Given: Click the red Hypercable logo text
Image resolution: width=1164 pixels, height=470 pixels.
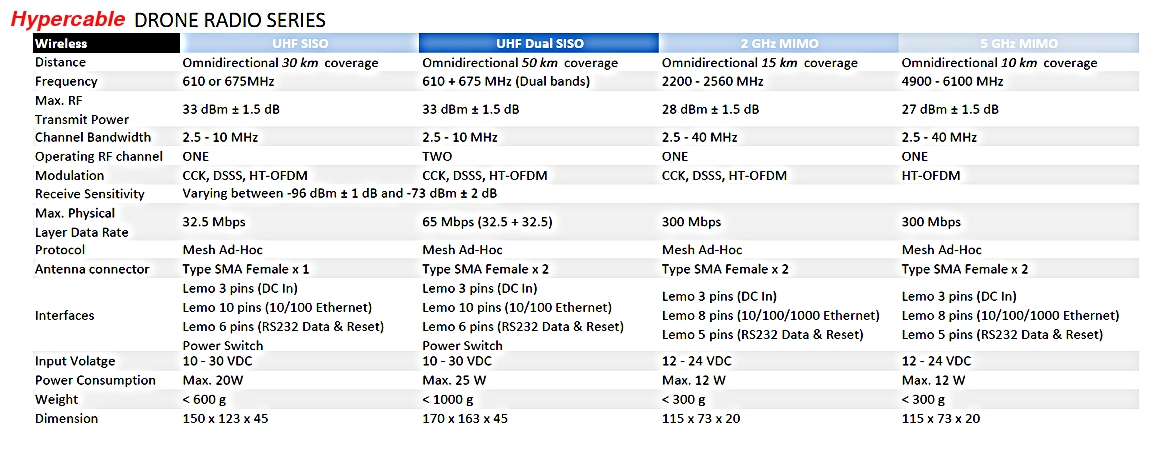Looking at the screenshot, I should pyautogui.click(x=68, y=19).
